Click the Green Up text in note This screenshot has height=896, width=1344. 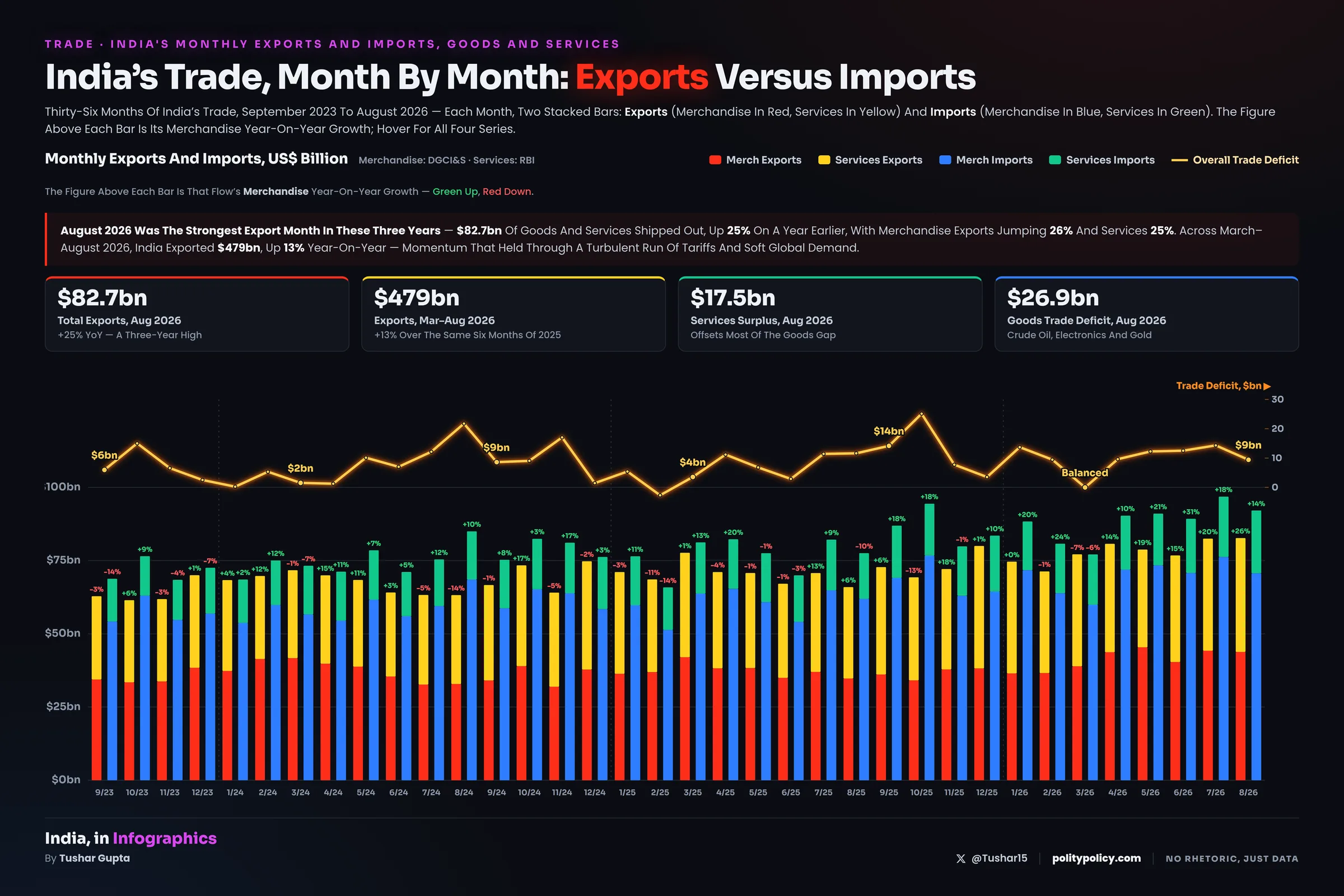click(x=455, y=192)
